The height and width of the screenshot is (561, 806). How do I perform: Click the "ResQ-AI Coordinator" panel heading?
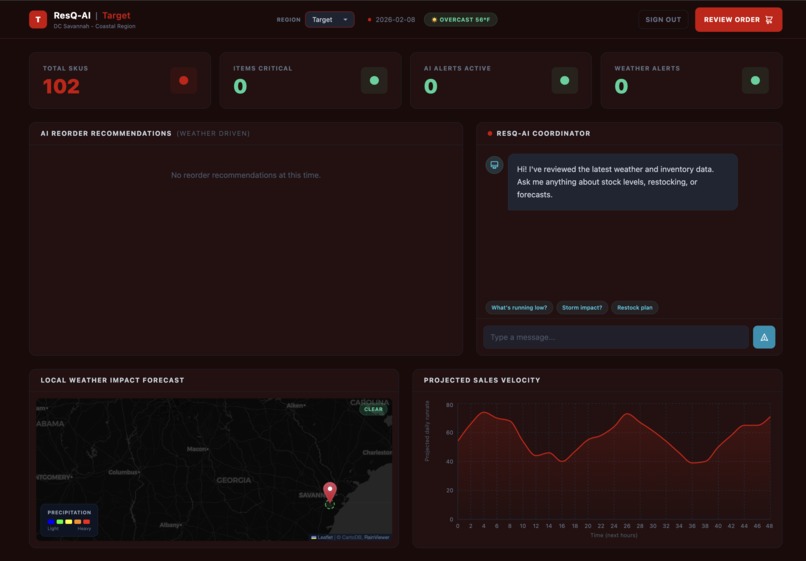pos(543,133)
